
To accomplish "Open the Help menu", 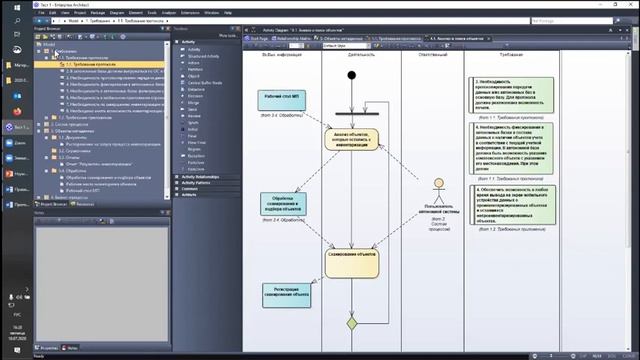I will pos(228,13).
